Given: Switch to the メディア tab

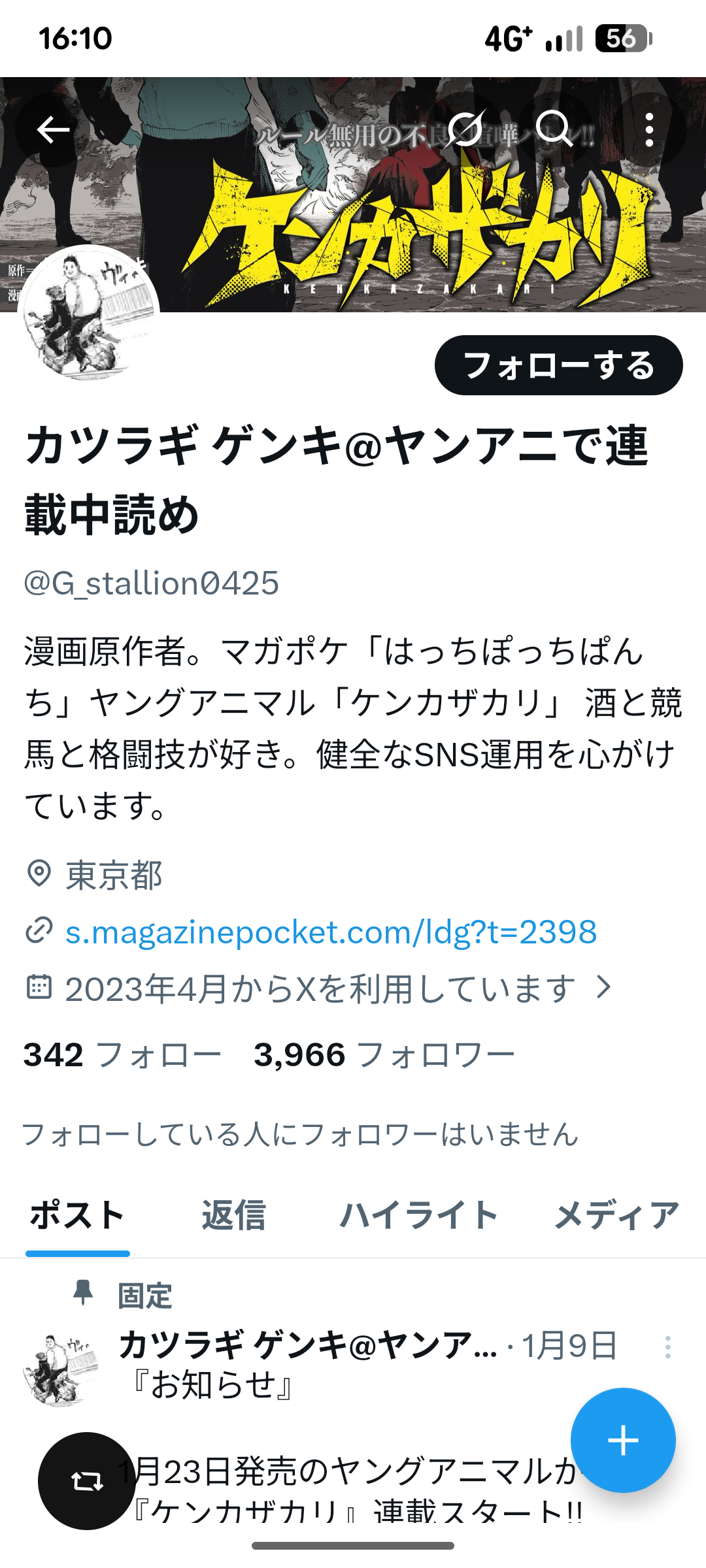Looking at the screenshot, I should point(617,1215).
